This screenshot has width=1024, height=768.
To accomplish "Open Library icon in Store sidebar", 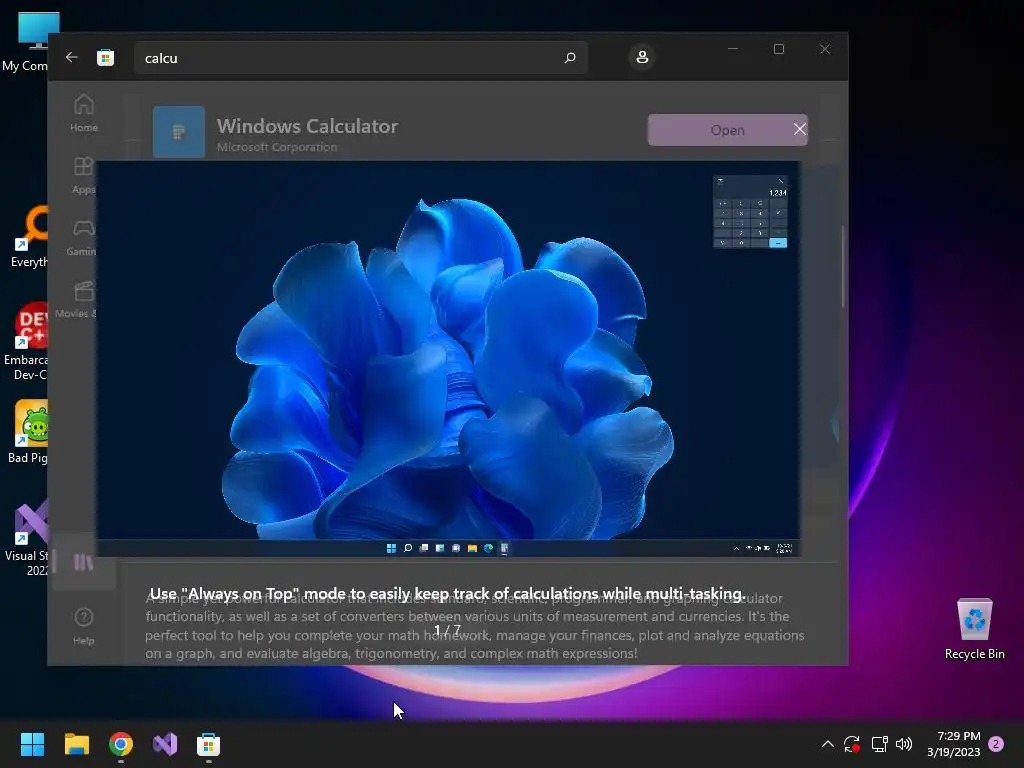I will tap(84, 562).
